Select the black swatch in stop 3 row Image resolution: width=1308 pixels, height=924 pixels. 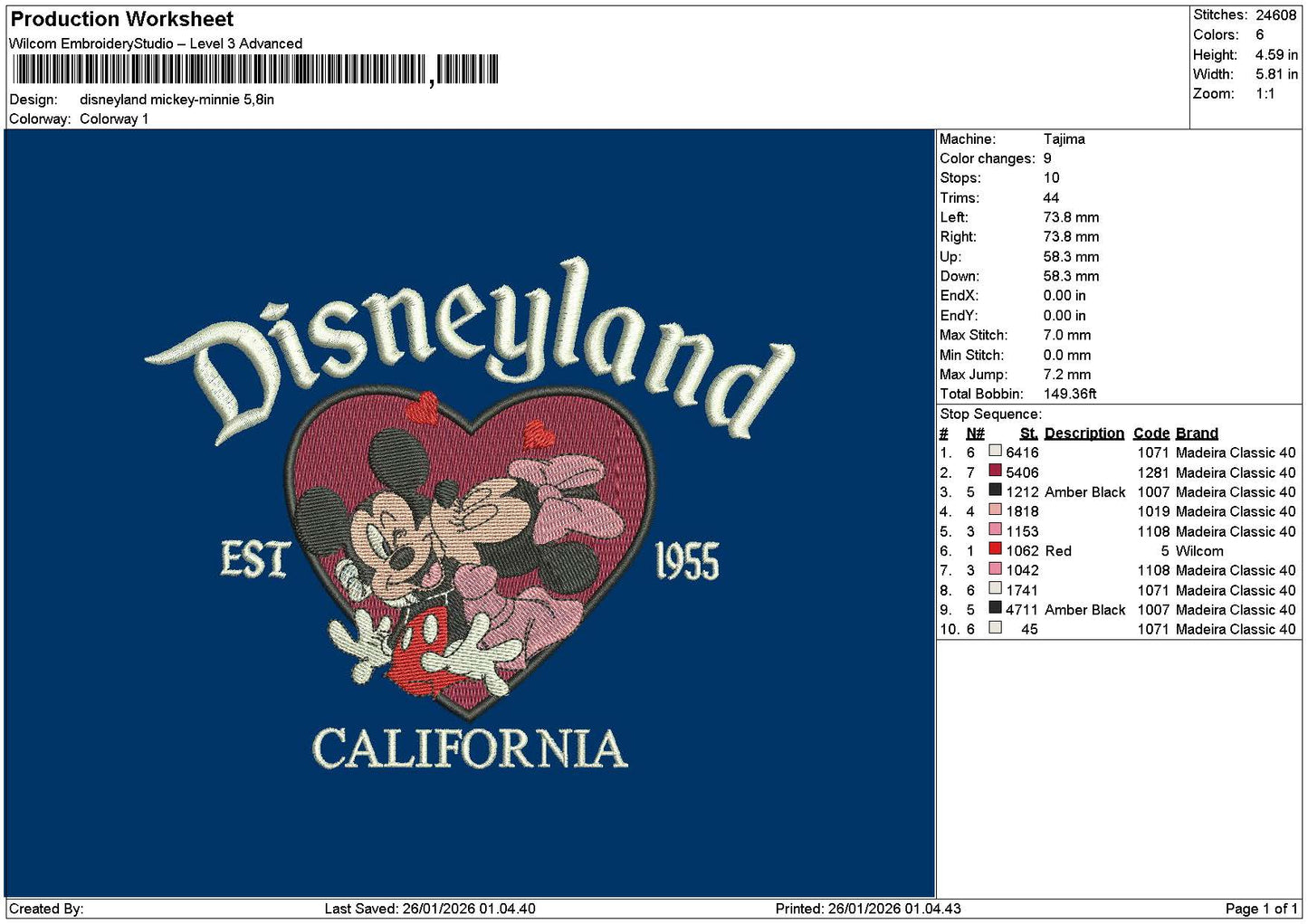(x=995, y=491)
